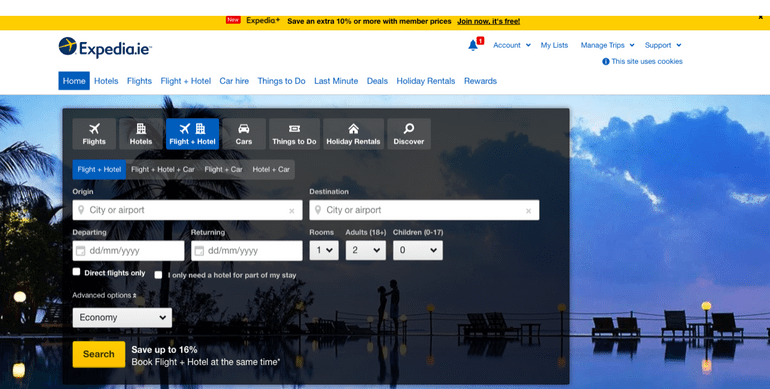Open the Things to Do ticket tab
Screen dimensions: 770x389
pyautogui.click(x=294, y=134)
